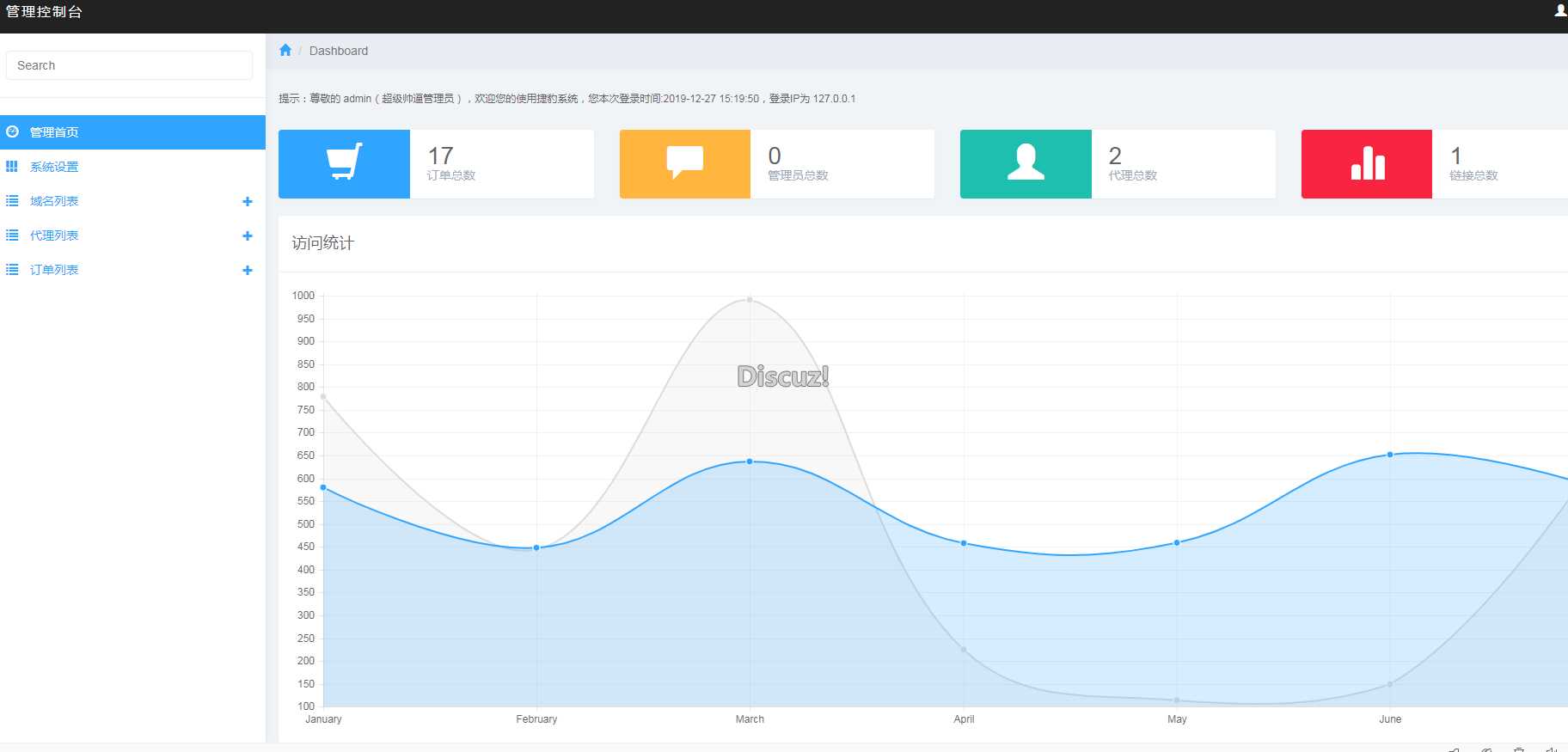Click the gray April data point
Image resolution: width=1568 pixels, height=752 pixels.
[x=964, y=650]
